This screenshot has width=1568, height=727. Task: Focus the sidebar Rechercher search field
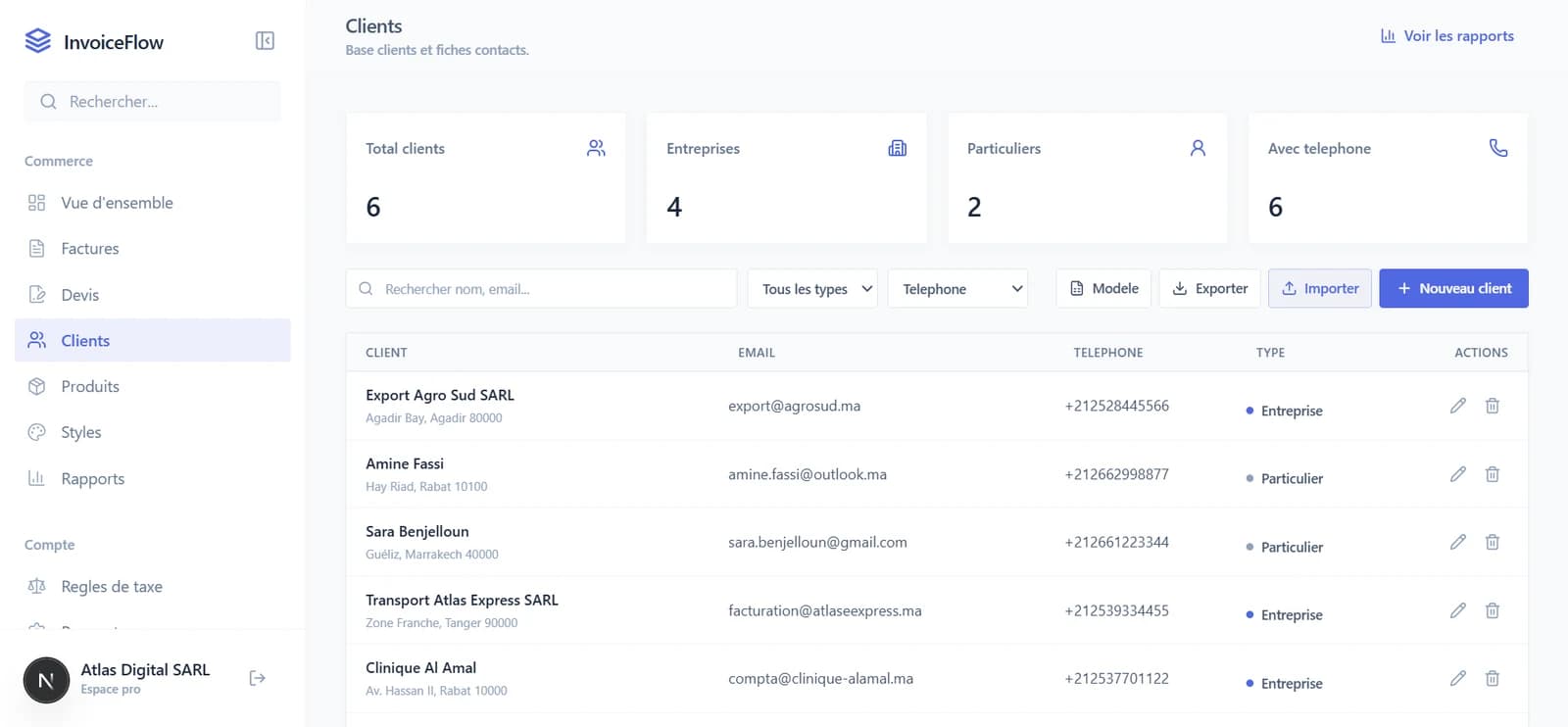pyautogui.click(x=153, y=102)
